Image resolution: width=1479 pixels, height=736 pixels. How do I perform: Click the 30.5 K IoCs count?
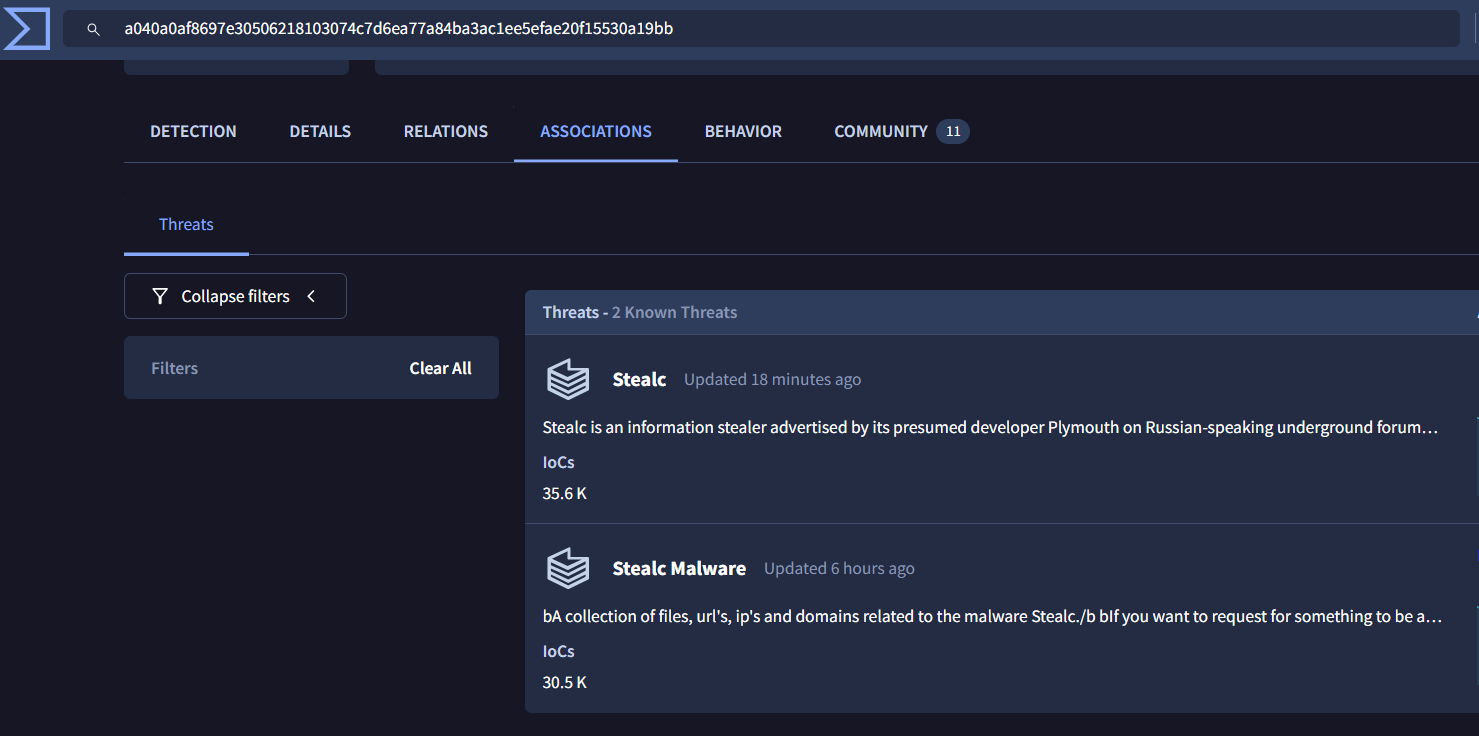(565, 682)
